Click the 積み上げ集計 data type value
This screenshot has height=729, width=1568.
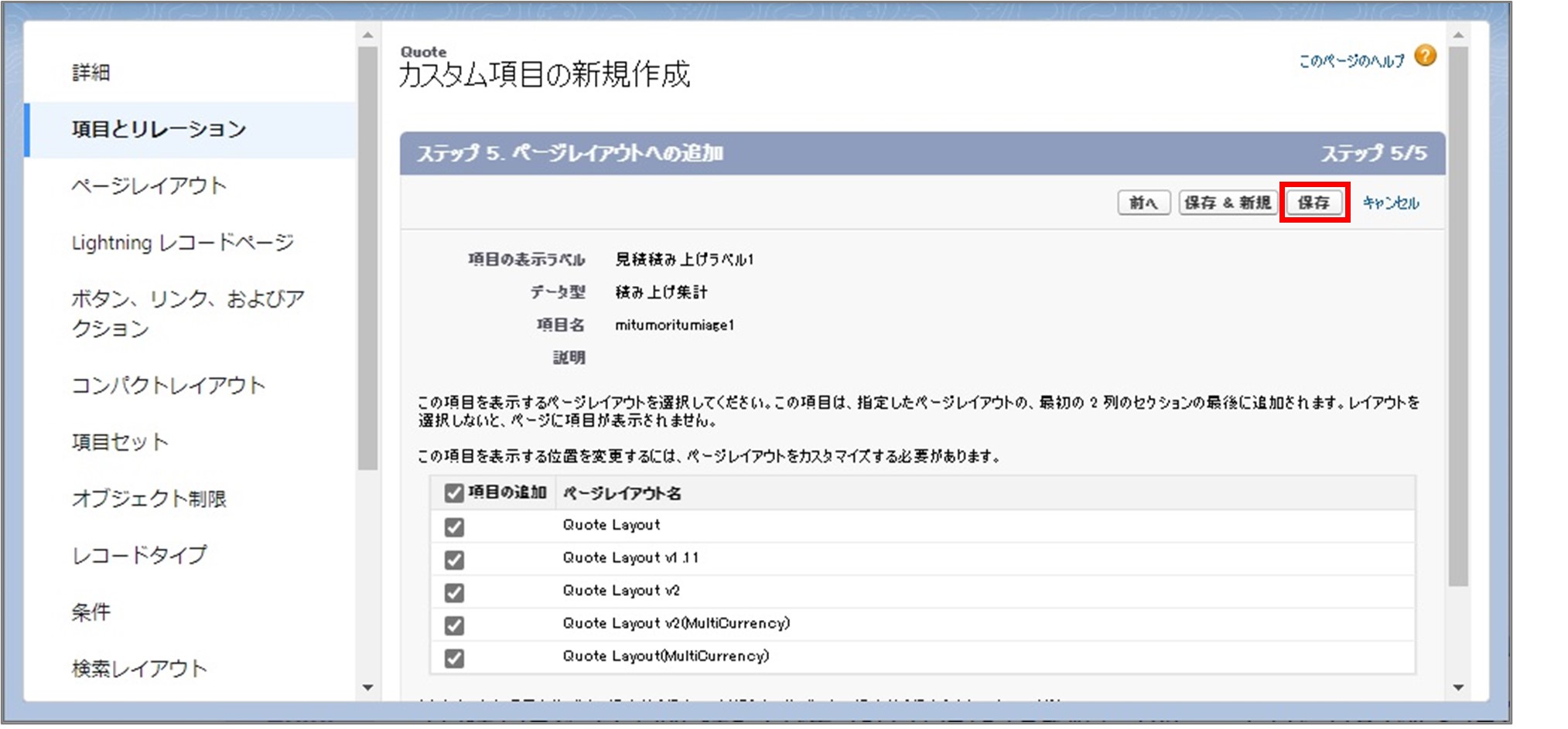(661, 292)
